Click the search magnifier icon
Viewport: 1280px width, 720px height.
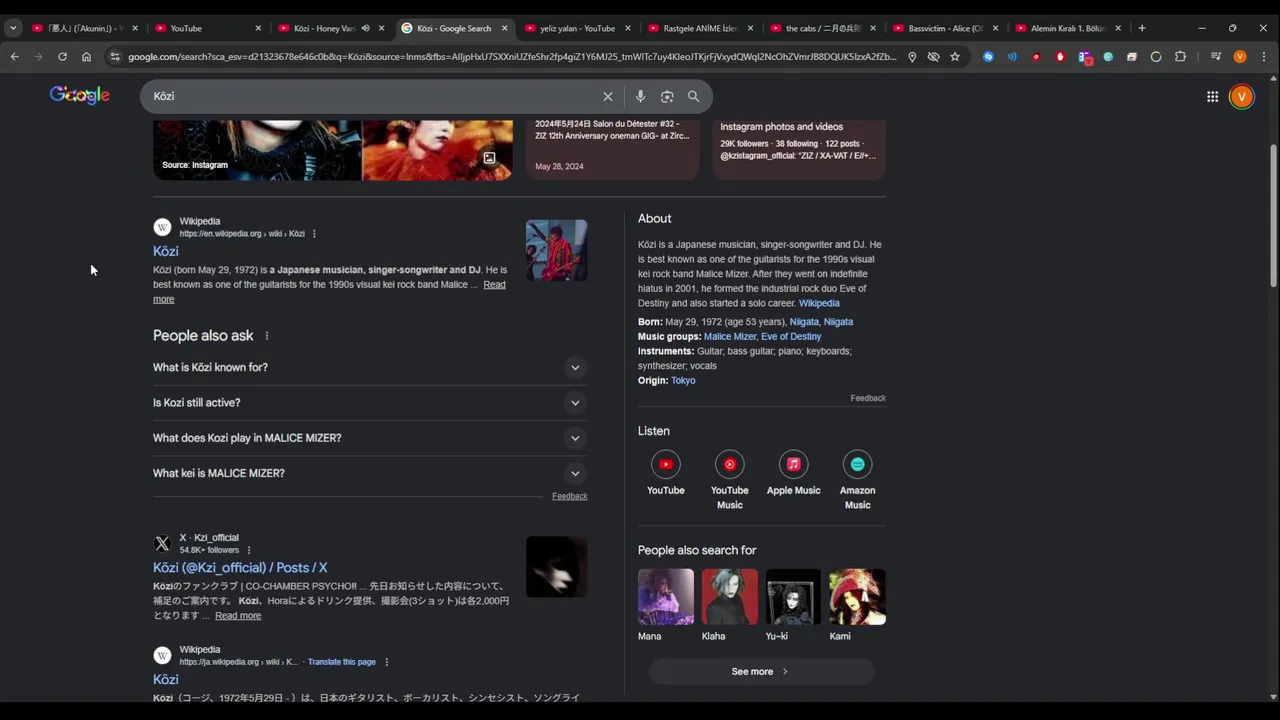(694, 96)
